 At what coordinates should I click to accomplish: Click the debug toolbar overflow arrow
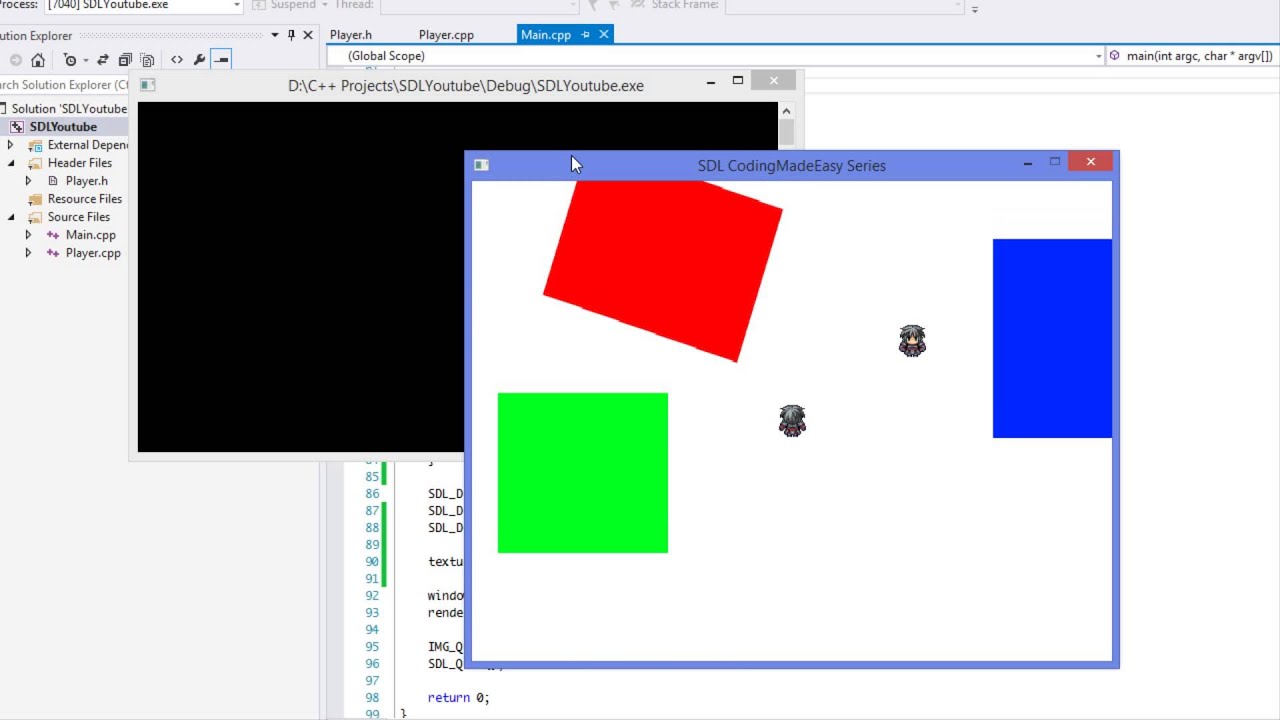[x=975, y=9]
